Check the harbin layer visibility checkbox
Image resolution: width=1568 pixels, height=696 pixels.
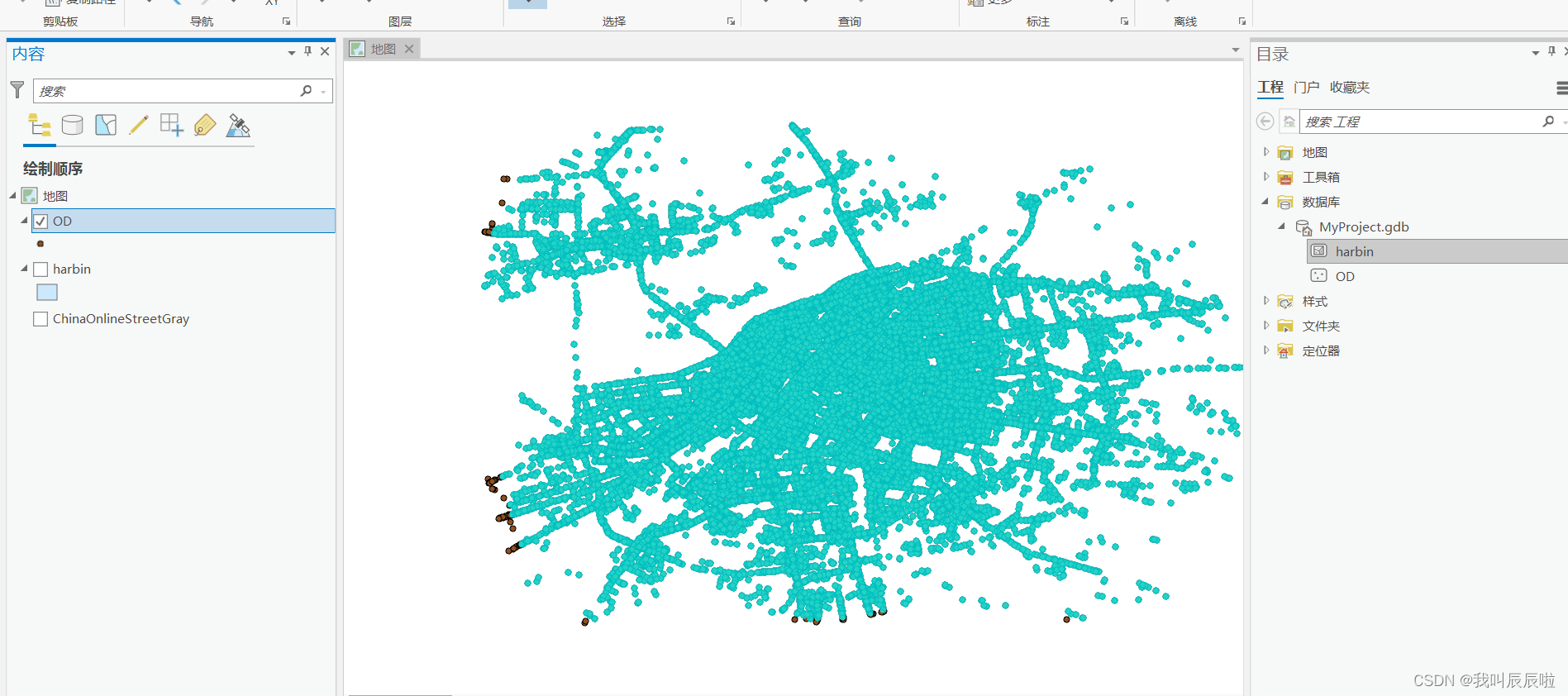41,269
